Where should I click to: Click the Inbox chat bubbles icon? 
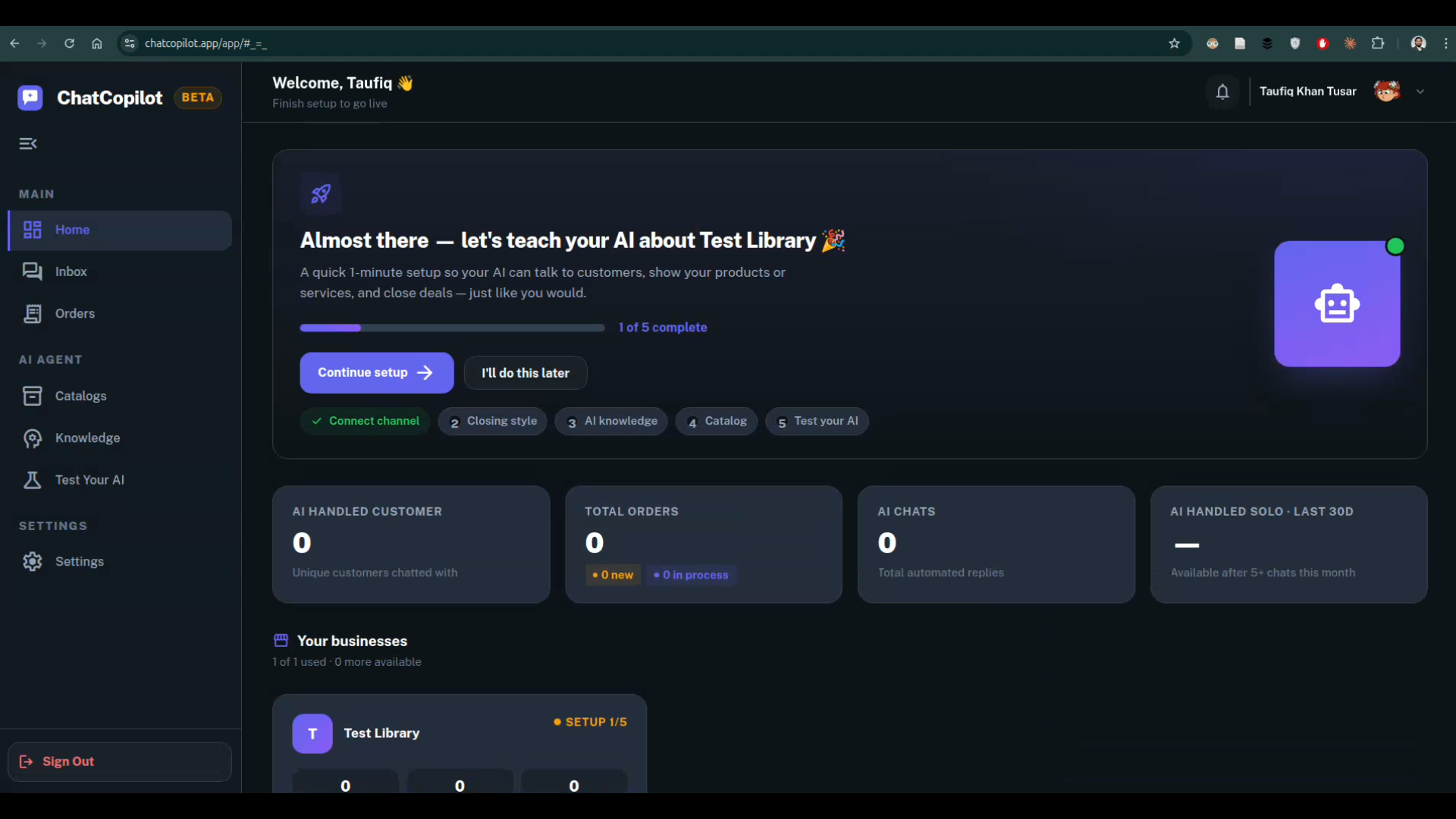click(32, 271)
